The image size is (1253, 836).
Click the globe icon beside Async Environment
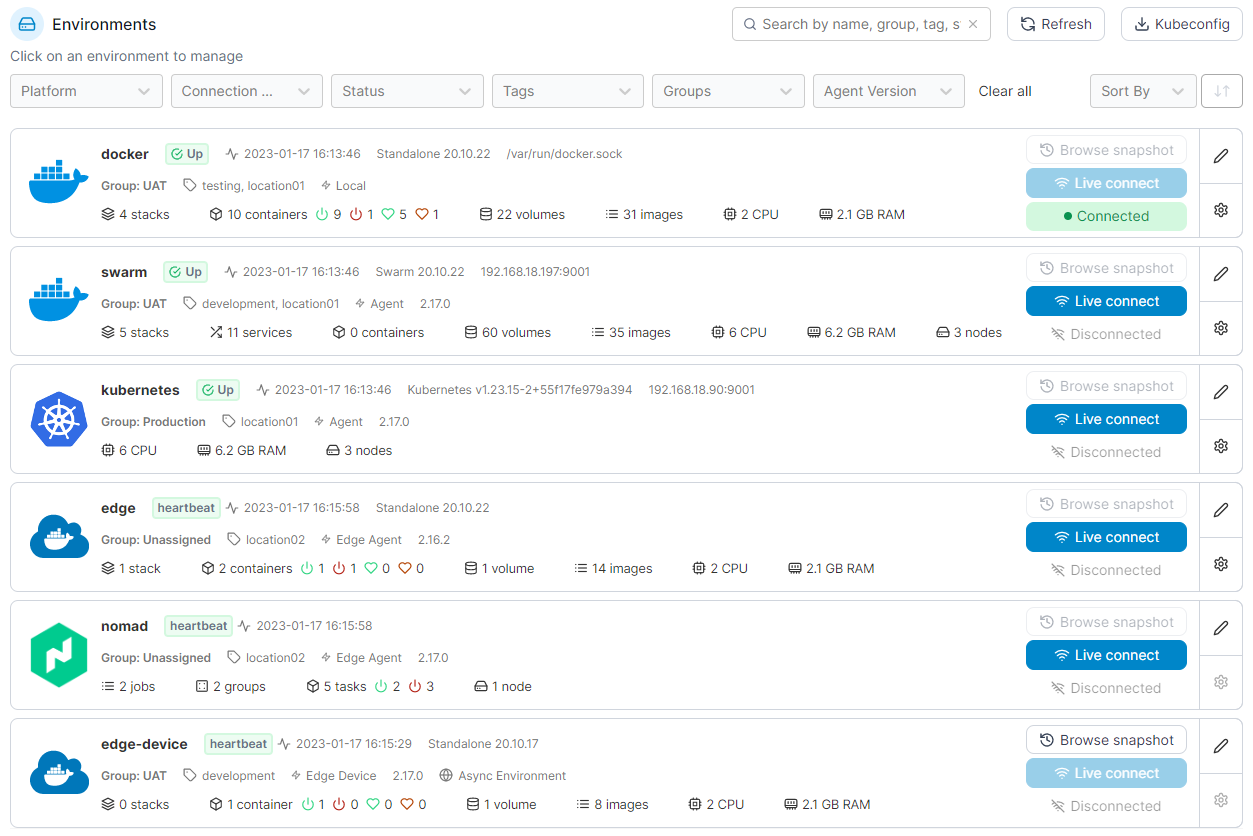[x=446, y=776]
